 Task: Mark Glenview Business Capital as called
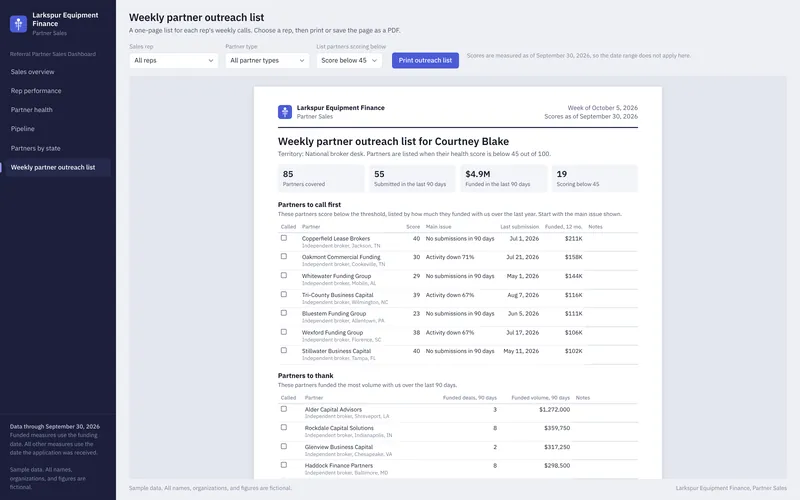tap(284, 446)
